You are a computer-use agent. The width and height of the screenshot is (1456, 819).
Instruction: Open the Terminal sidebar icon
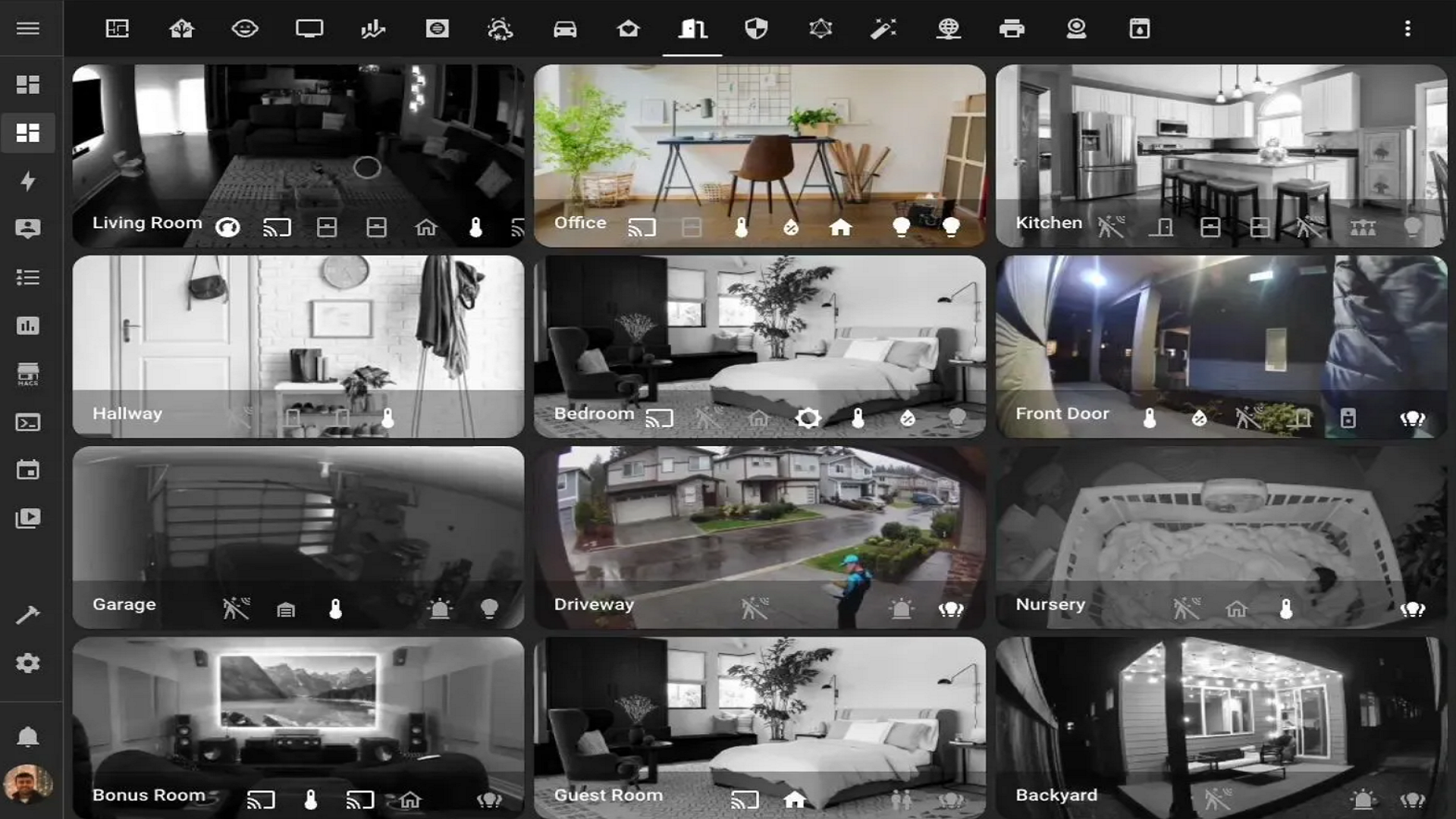click(28, 422)
